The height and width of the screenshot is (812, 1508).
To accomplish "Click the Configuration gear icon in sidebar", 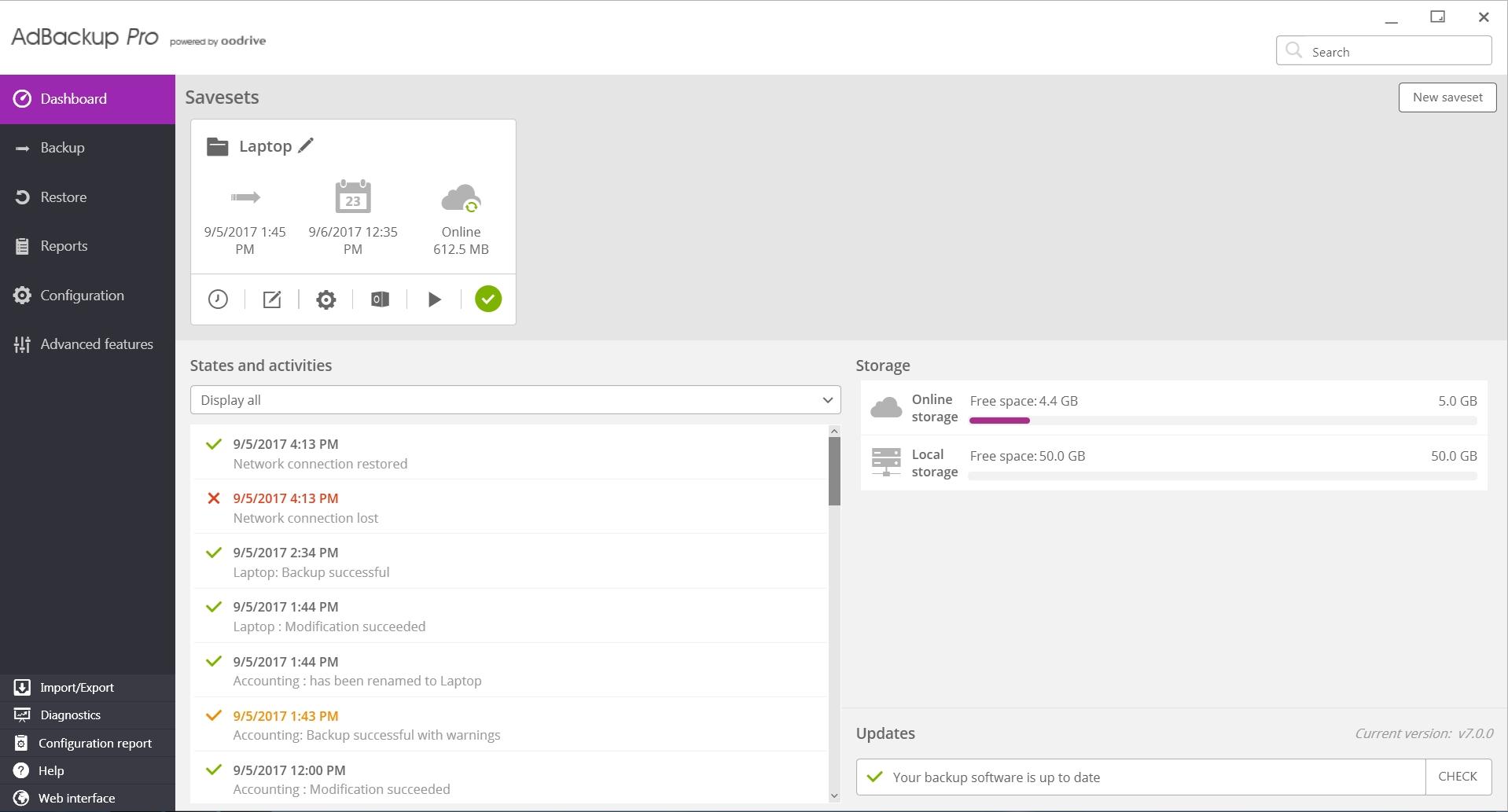I will 22,296.
